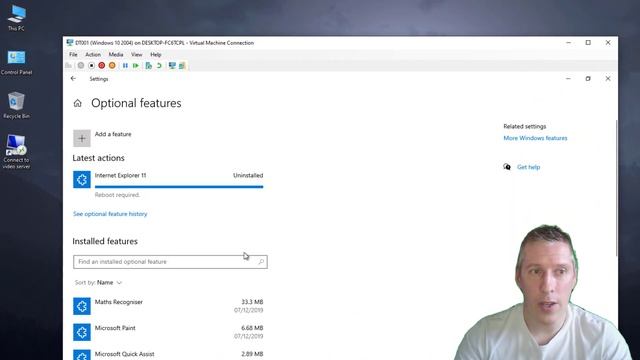
Task: Open Settings home via the house icon
Action: (78, 104)
